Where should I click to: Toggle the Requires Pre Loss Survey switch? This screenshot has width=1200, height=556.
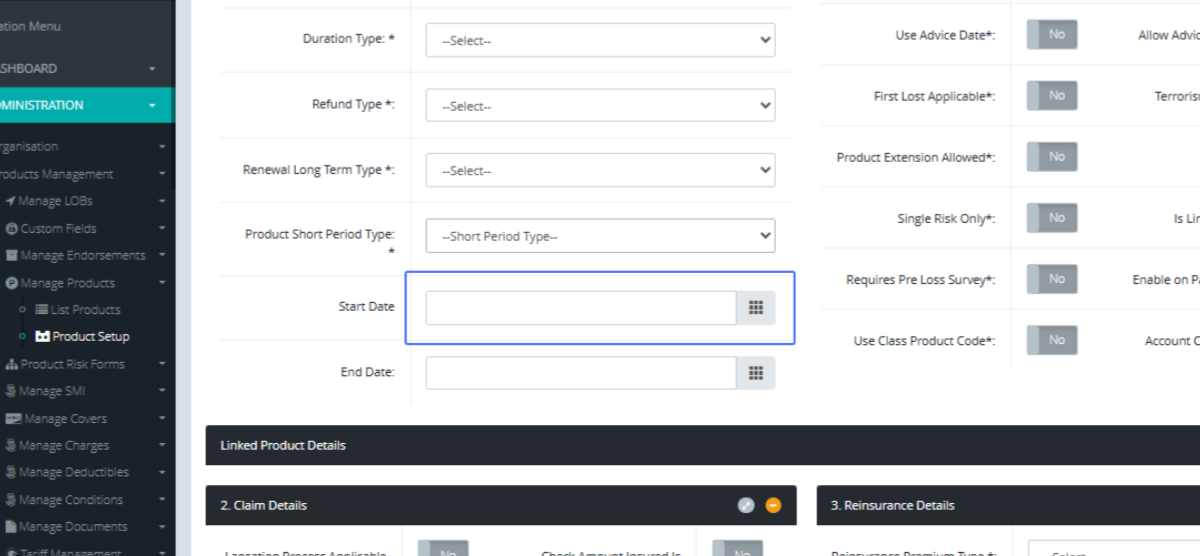(1051, 279)
